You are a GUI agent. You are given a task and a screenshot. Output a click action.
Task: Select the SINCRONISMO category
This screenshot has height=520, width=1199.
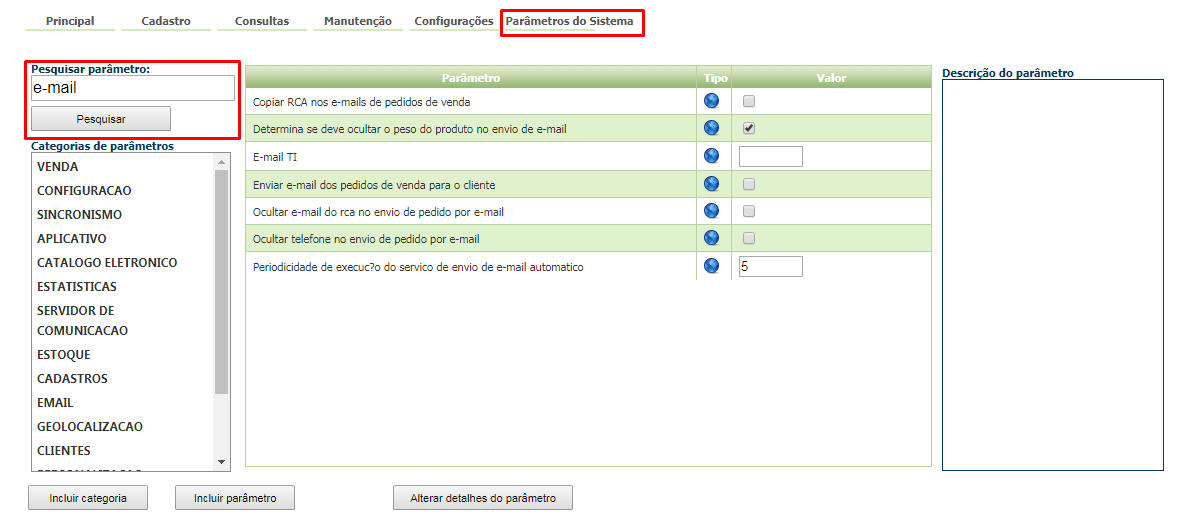tap(80, 215)
